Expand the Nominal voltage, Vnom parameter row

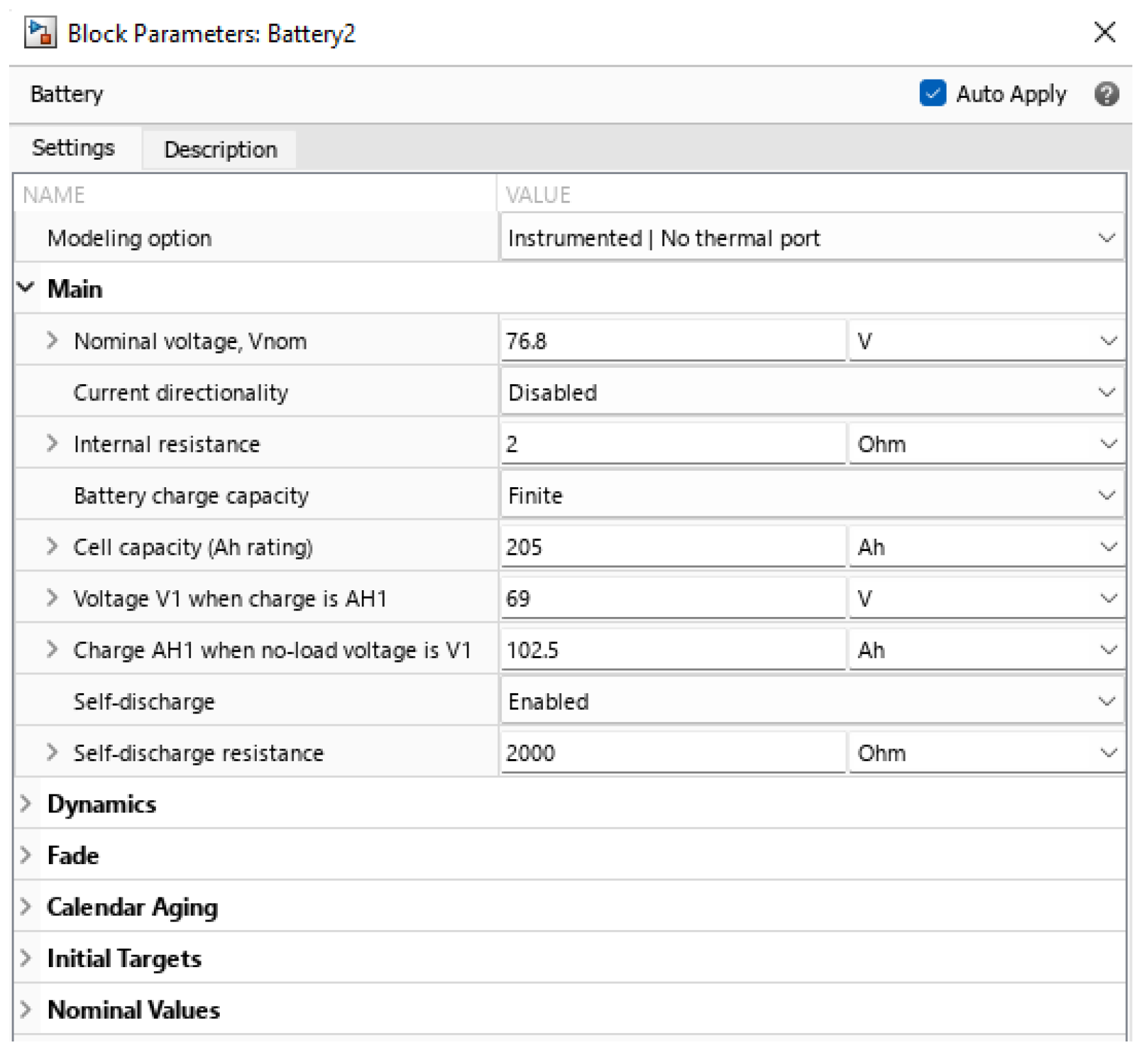52,340
